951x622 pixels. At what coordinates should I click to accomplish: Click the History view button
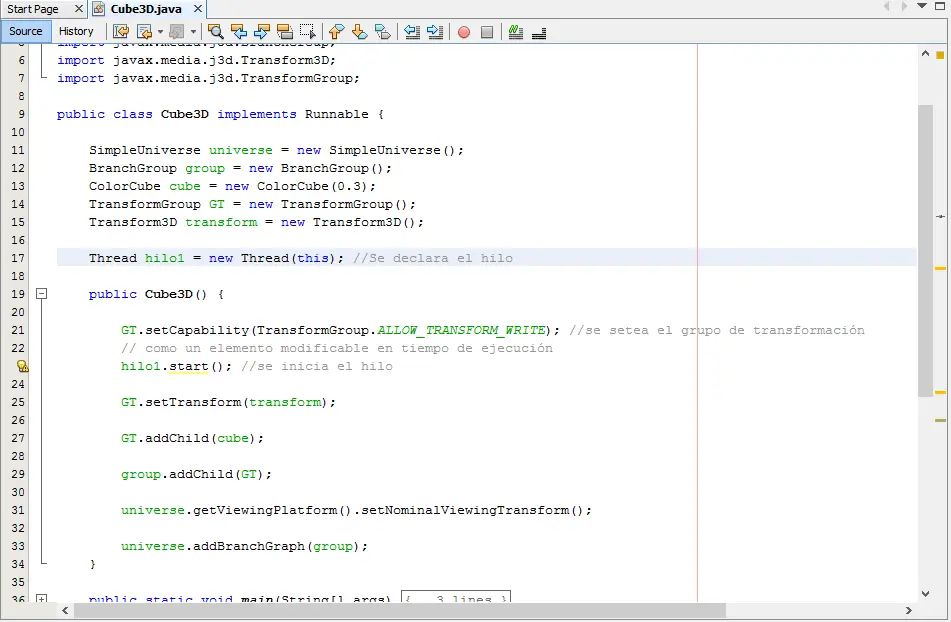point(77,31)
